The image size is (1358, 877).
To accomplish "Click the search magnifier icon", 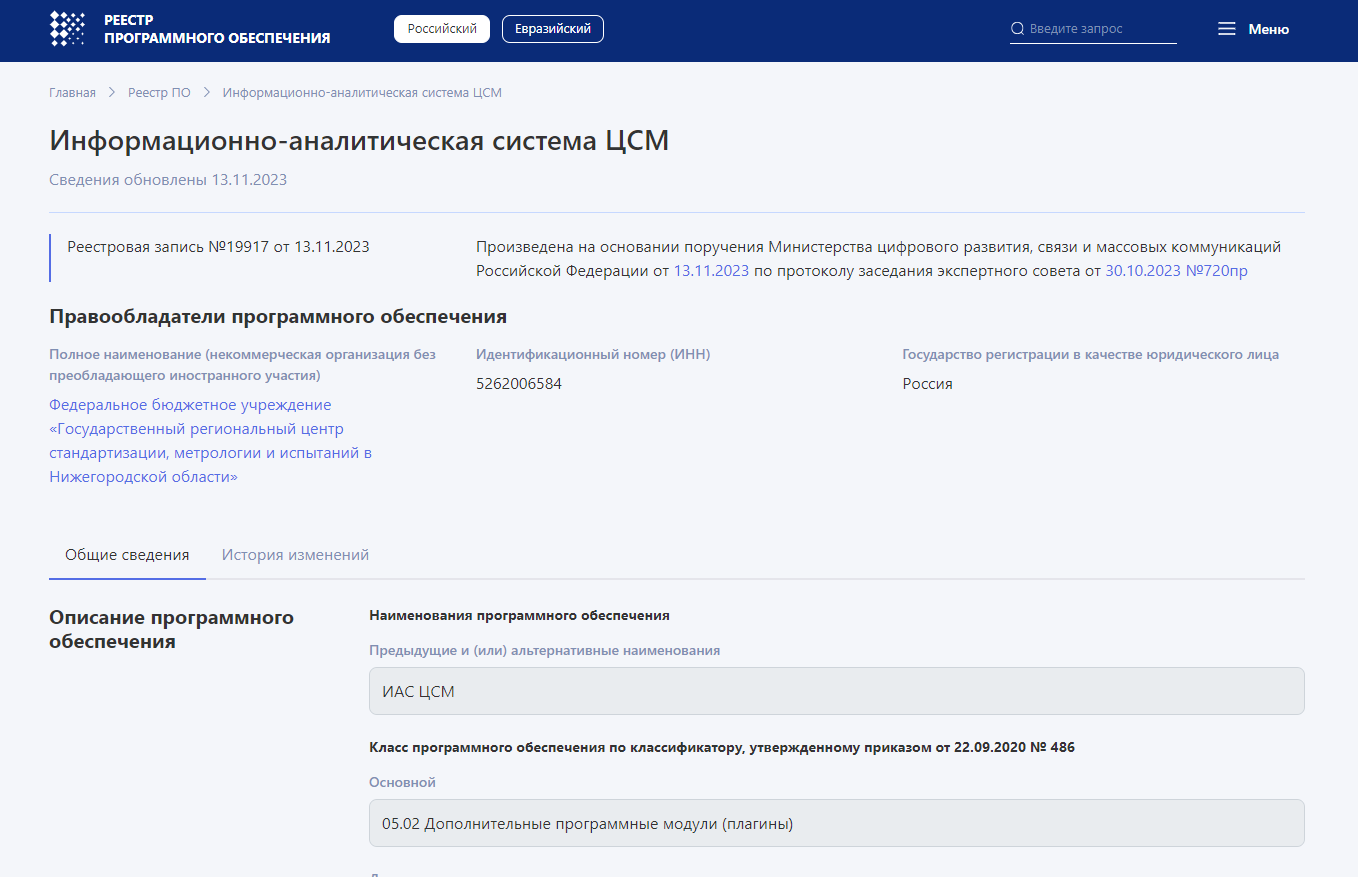I will pyautogui.click(x=1017, y=29).
